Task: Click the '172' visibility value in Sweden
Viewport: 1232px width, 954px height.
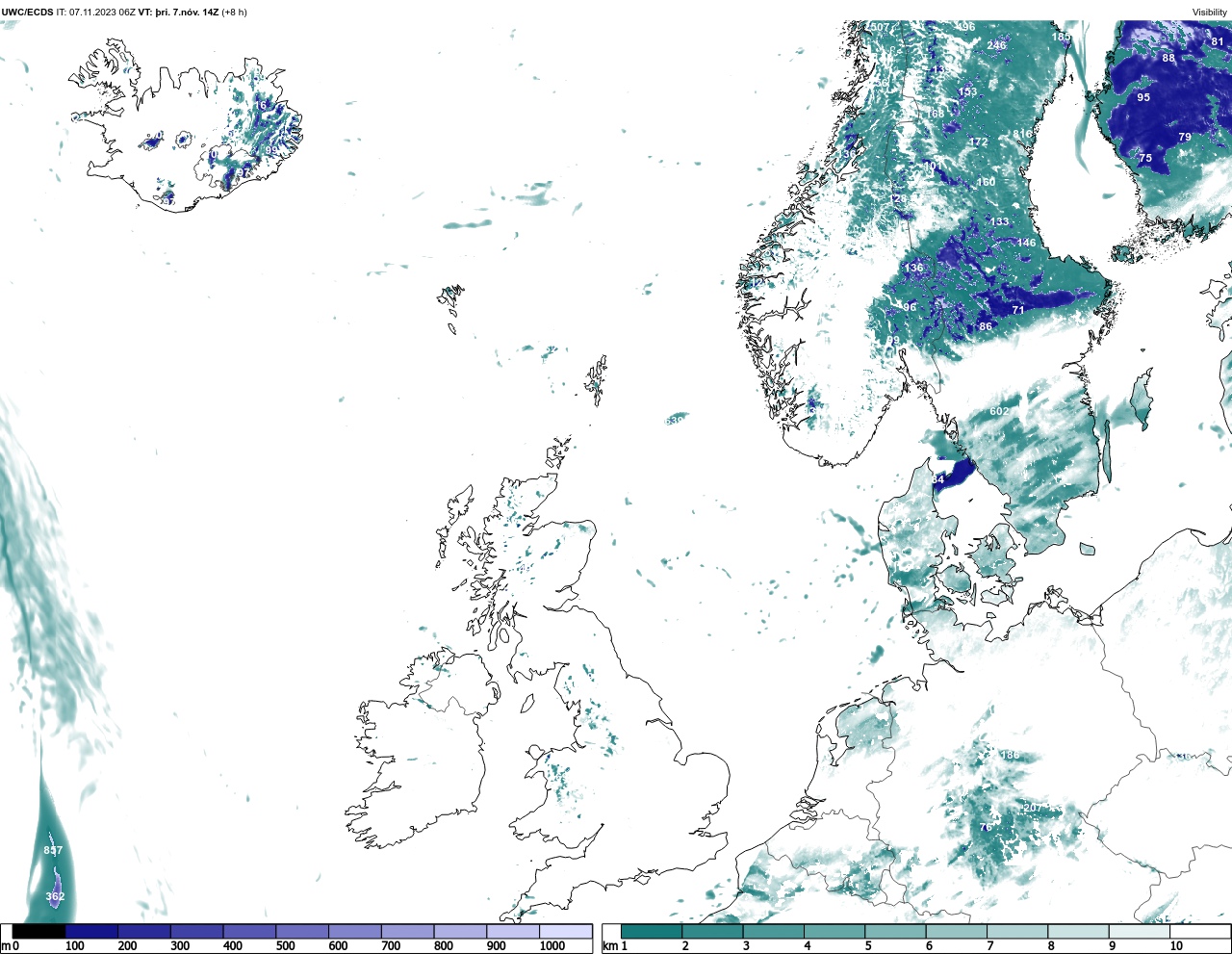Action: click(x=979, y=142)
